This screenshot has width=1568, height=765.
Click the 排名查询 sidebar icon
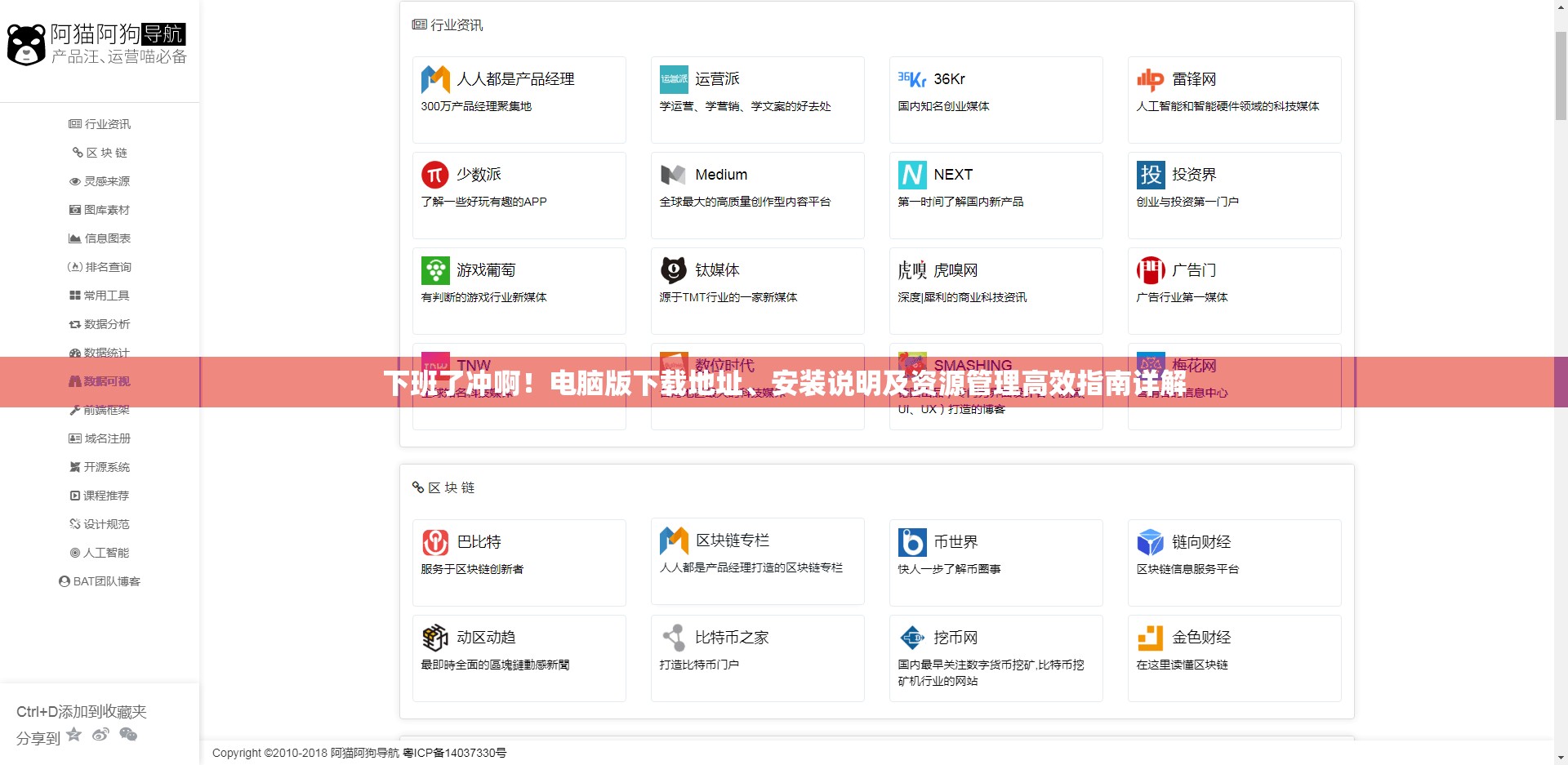point(75,267)
